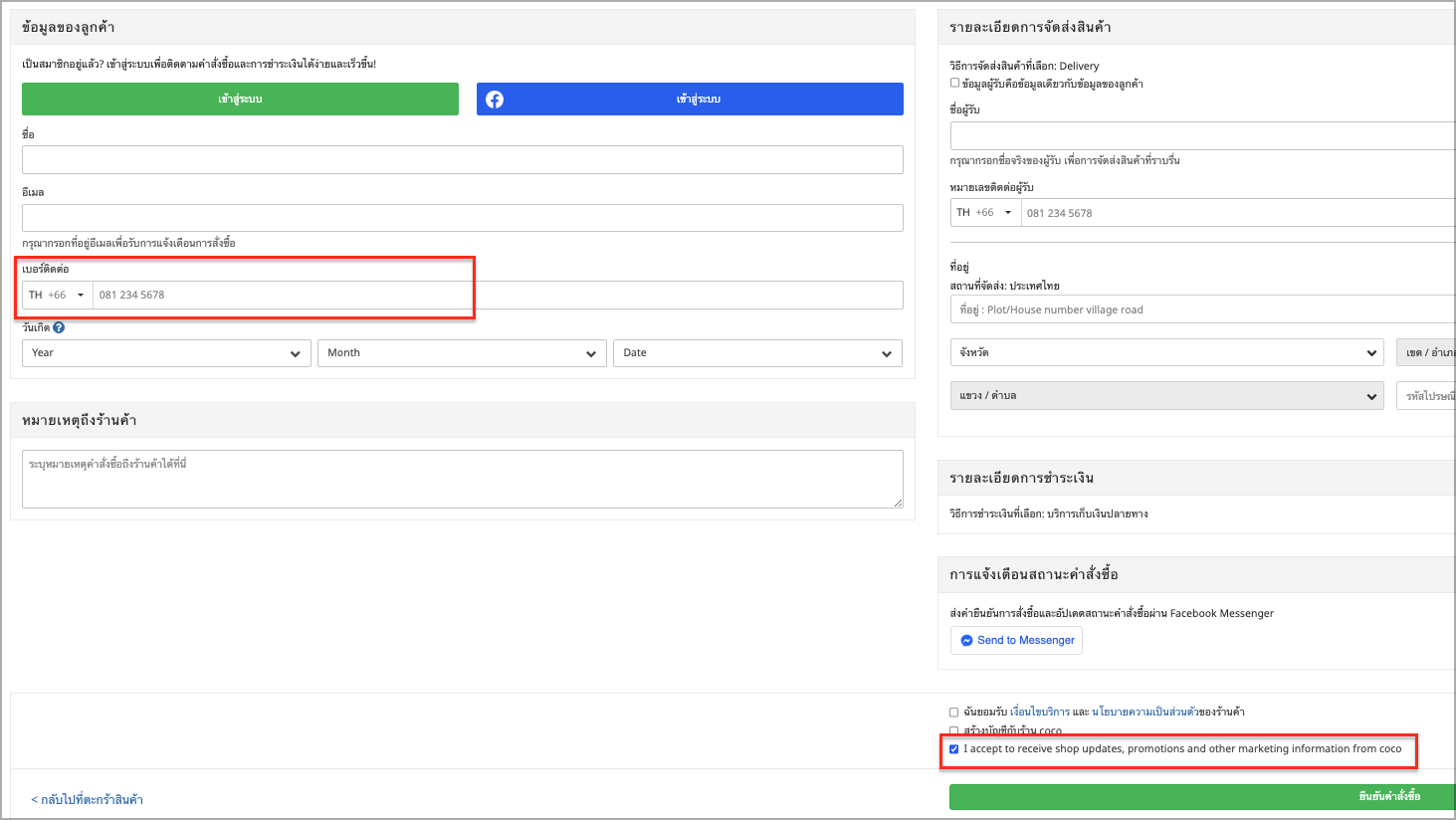Click the customer email input field
1456x820 pixels.
coord(463,218)
